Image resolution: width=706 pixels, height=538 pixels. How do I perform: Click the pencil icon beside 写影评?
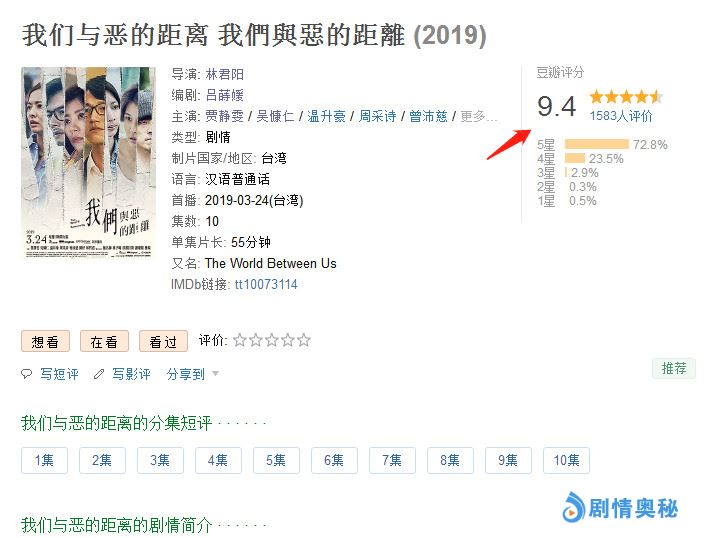pos(99,374)
